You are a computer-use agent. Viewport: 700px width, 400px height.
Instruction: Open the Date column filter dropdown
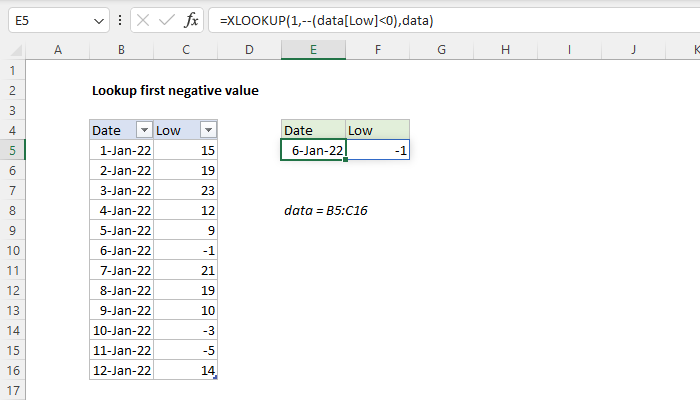[x=142, y=130]
